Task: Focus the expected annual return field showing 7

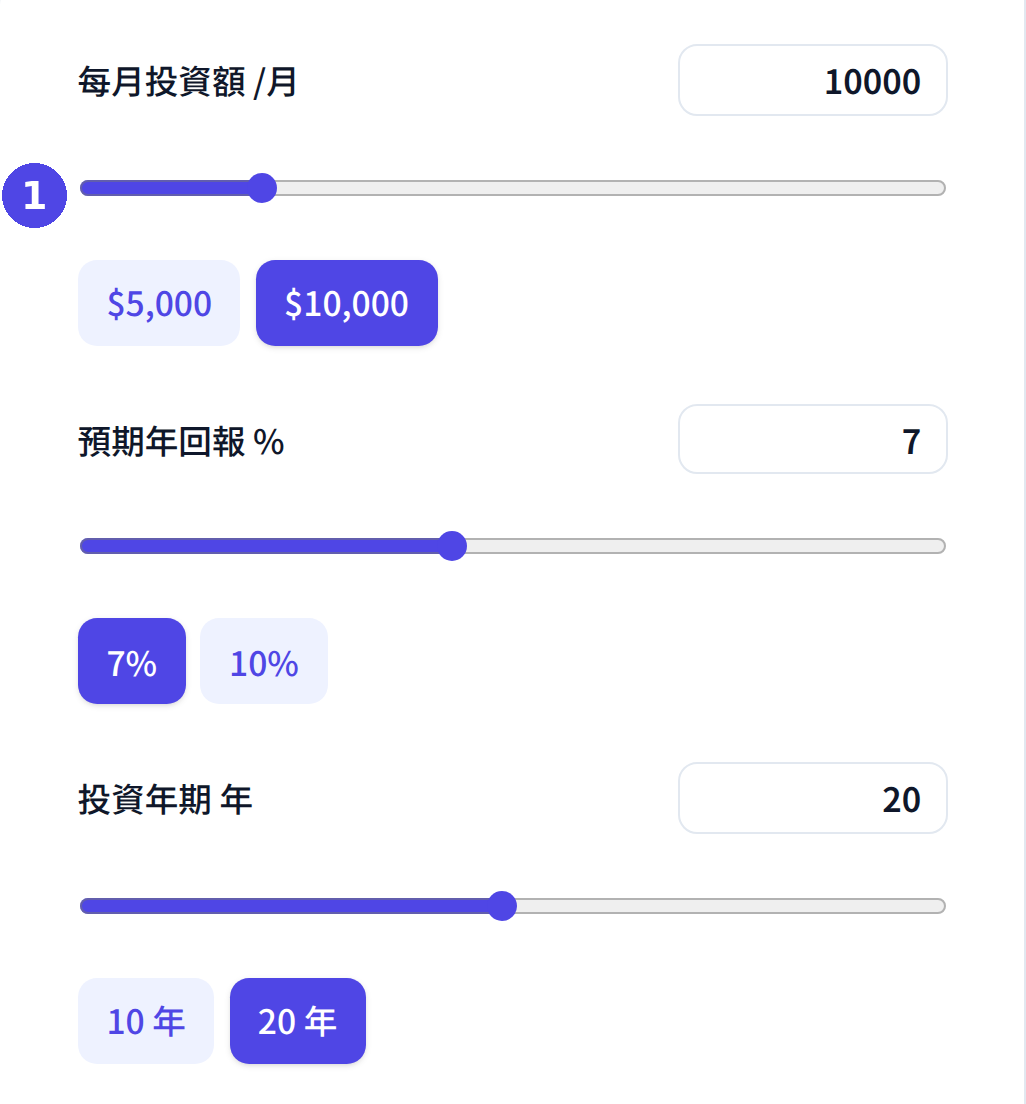Action: click(x=813, y=439)
